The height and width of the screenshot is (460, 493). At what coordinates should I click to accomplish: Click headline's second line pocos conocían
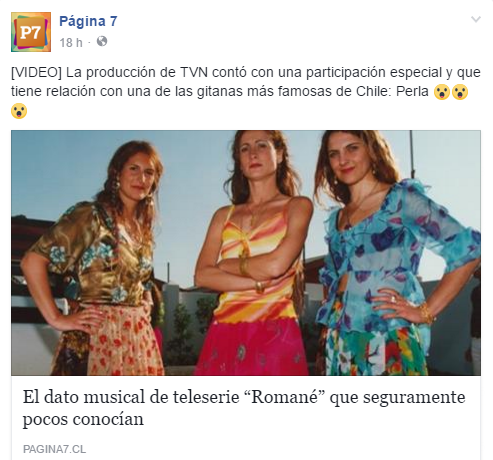coord(83,419)
